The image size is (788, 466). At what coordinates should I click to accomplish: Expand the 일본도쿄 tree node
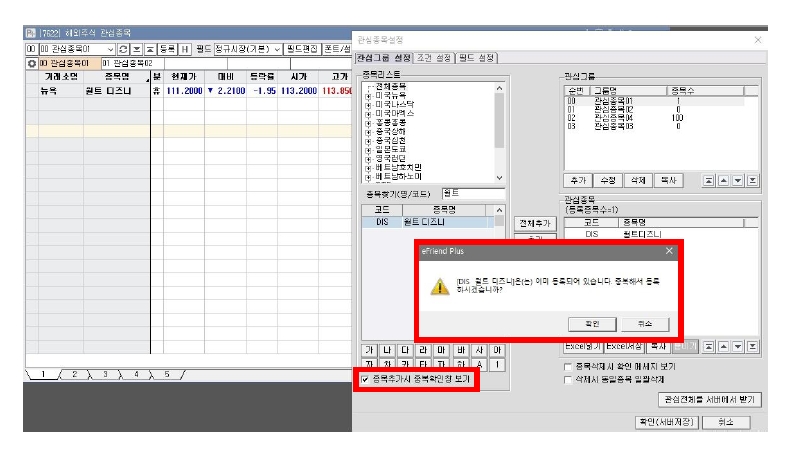(368, 150)
